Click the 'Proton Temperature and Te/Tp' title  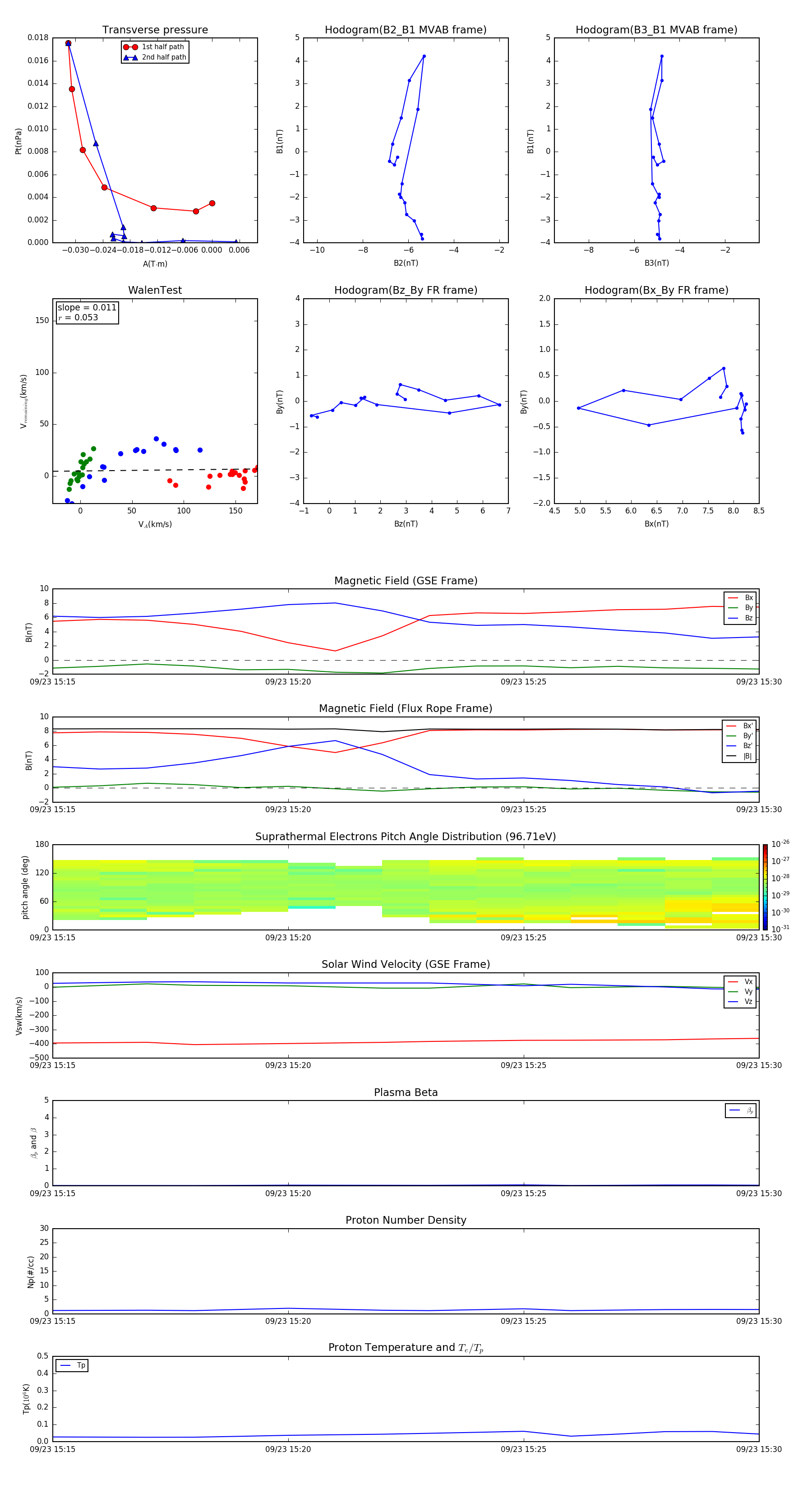(406, 1347)
